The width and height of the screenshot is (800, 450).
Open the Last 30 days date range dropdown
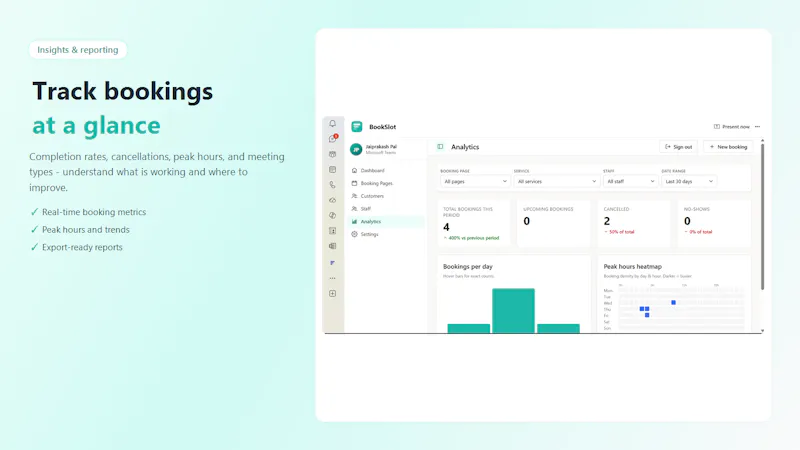[x=689, y=181]
